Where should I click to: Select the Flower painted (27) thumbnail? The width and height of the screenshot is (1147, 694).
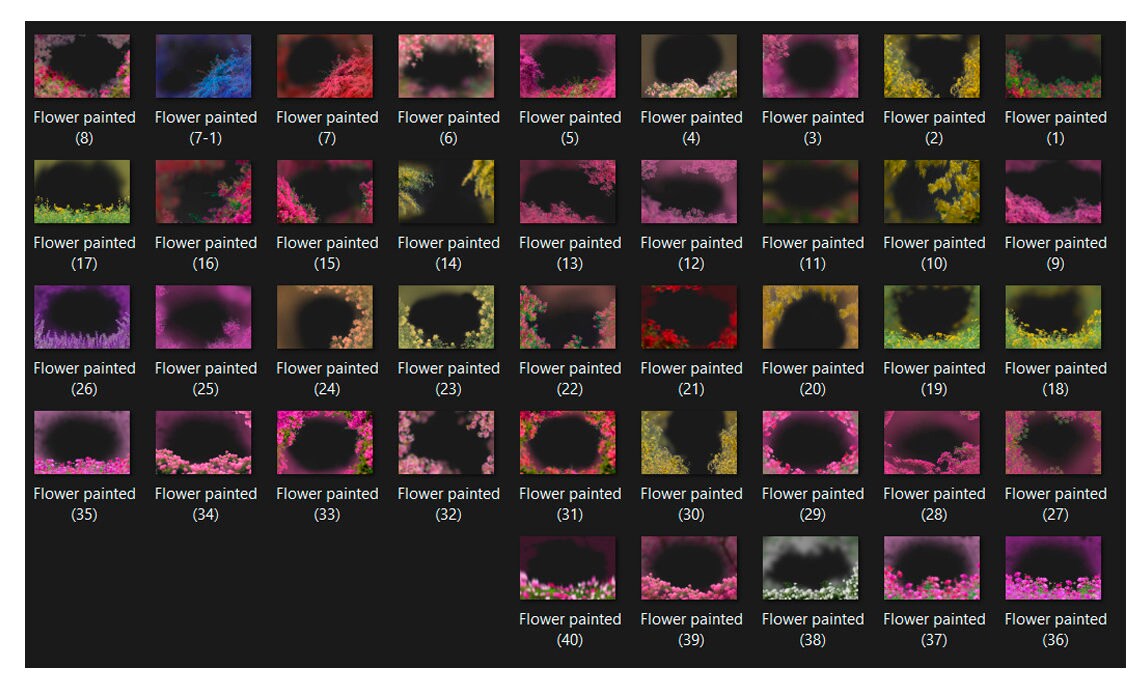1053,442
